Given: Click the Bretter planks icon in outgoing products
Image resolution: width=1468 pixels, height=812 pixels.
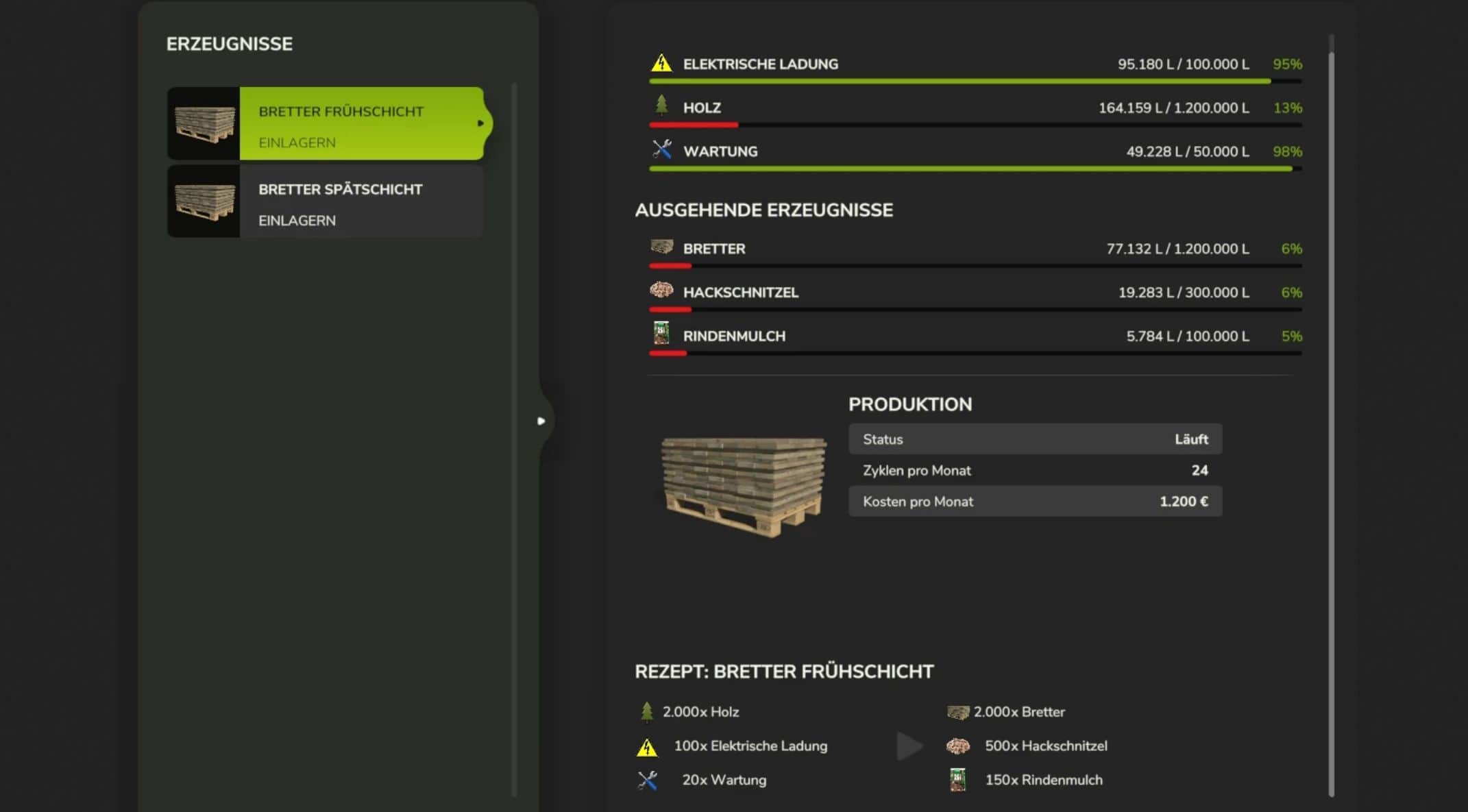Looking at the screenshot, I should 661,247.
